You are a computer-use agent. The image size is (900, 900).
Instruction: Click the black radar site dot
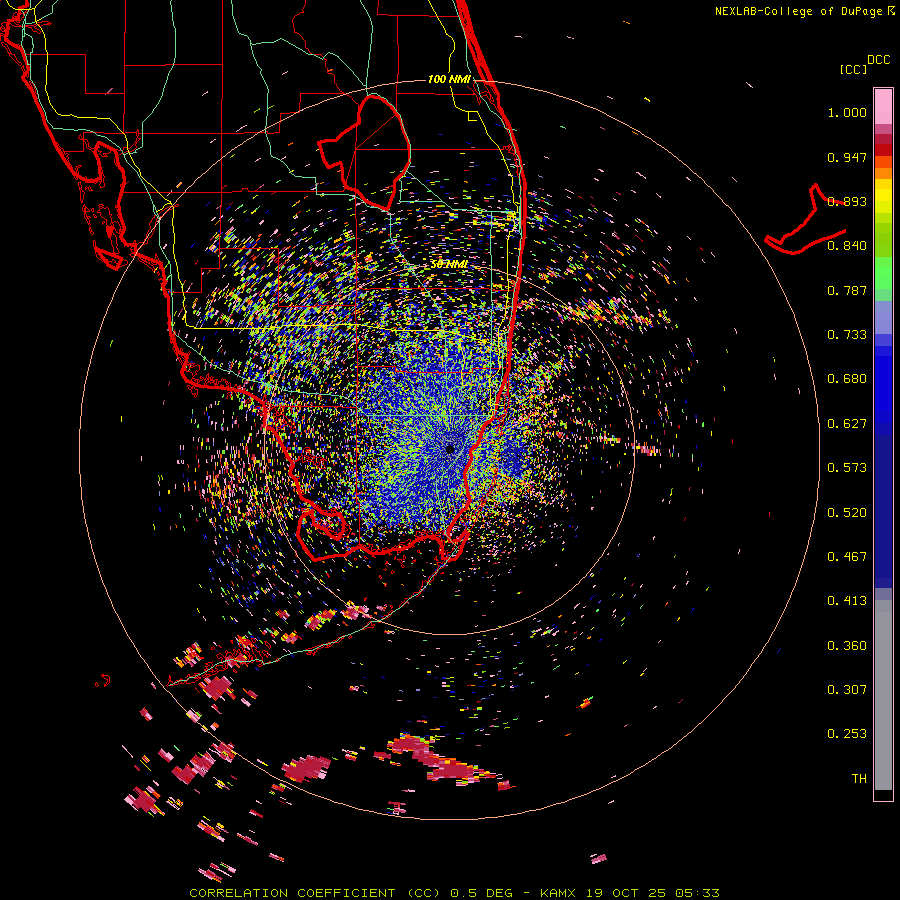point(450,449)
